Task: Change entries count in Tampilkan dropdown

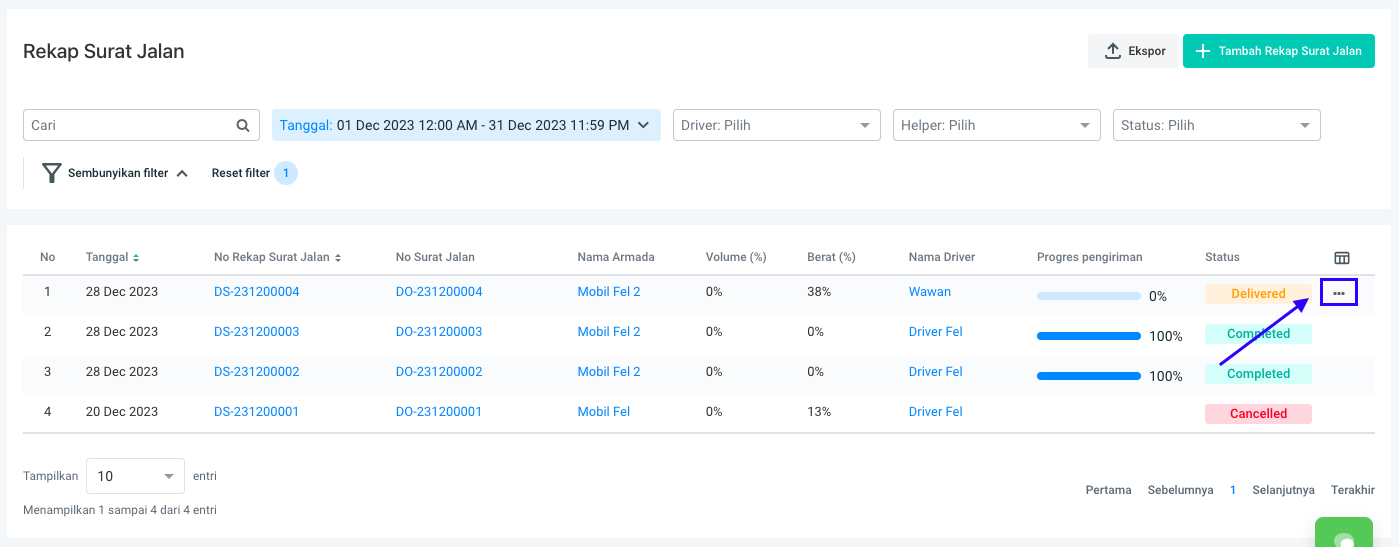Action: point(135,476)
